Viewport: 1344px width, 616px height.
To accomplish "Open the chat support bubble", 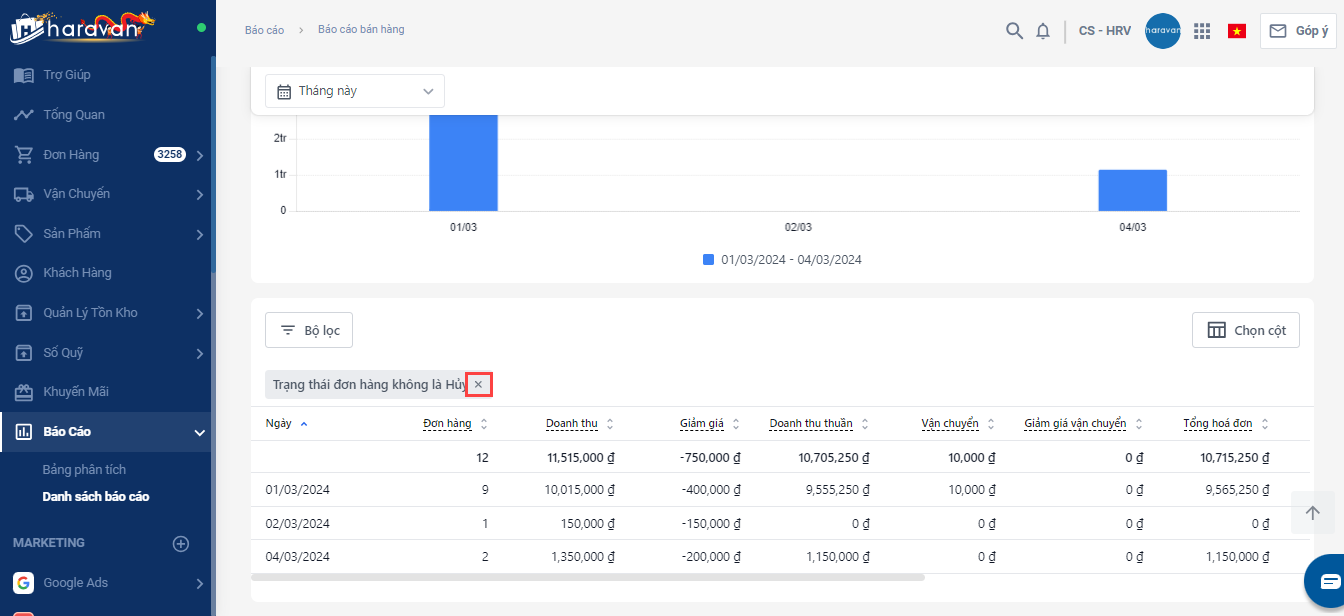I will click(x=1329, y=581).
